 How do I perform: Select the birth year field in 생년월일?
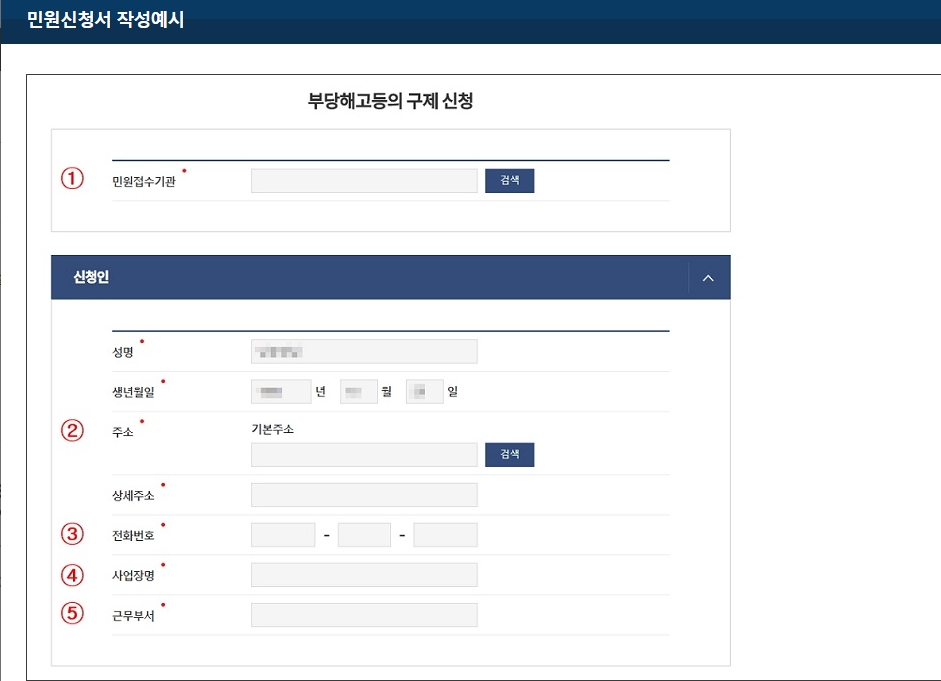click(x=281, y=391)
